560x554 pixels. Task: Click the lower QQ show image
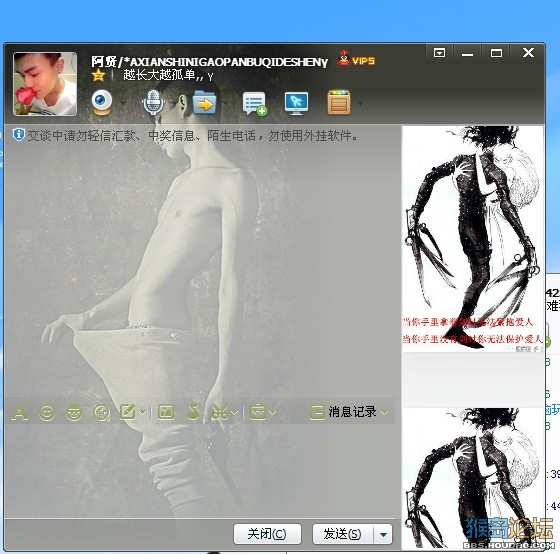(473, 478)
